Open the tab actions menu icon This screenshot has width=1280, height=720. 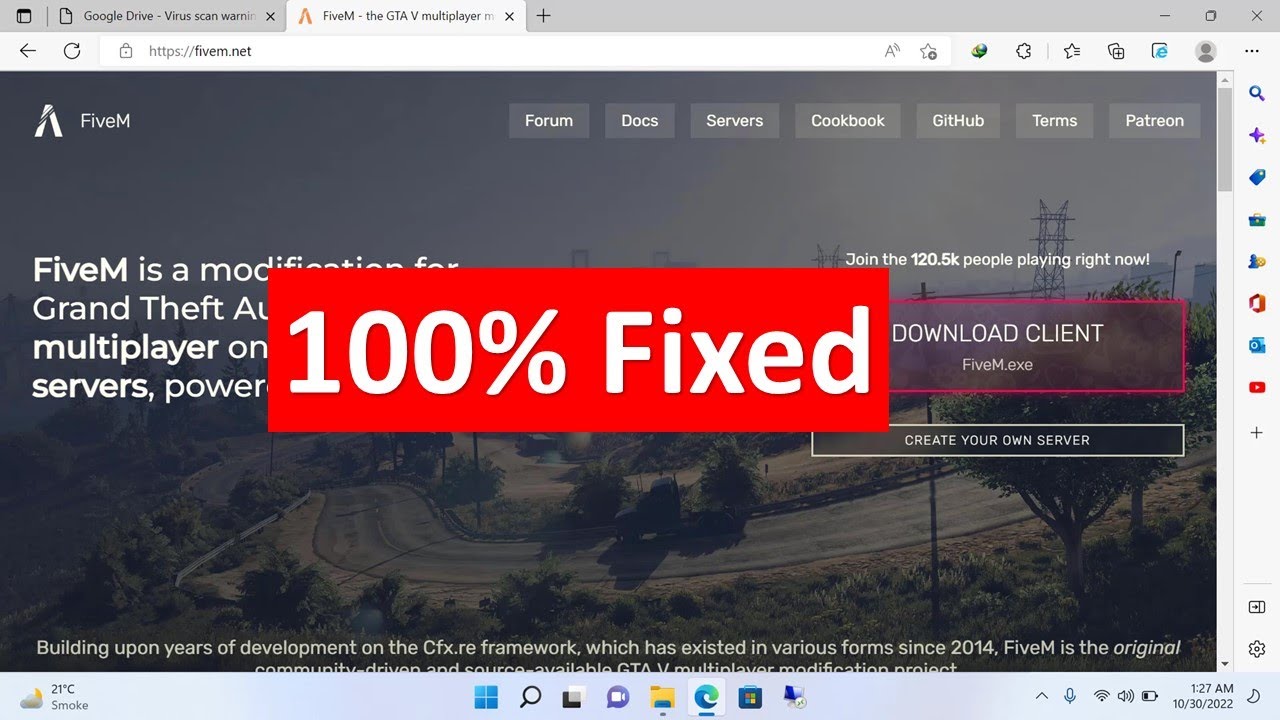click(24, 16)
